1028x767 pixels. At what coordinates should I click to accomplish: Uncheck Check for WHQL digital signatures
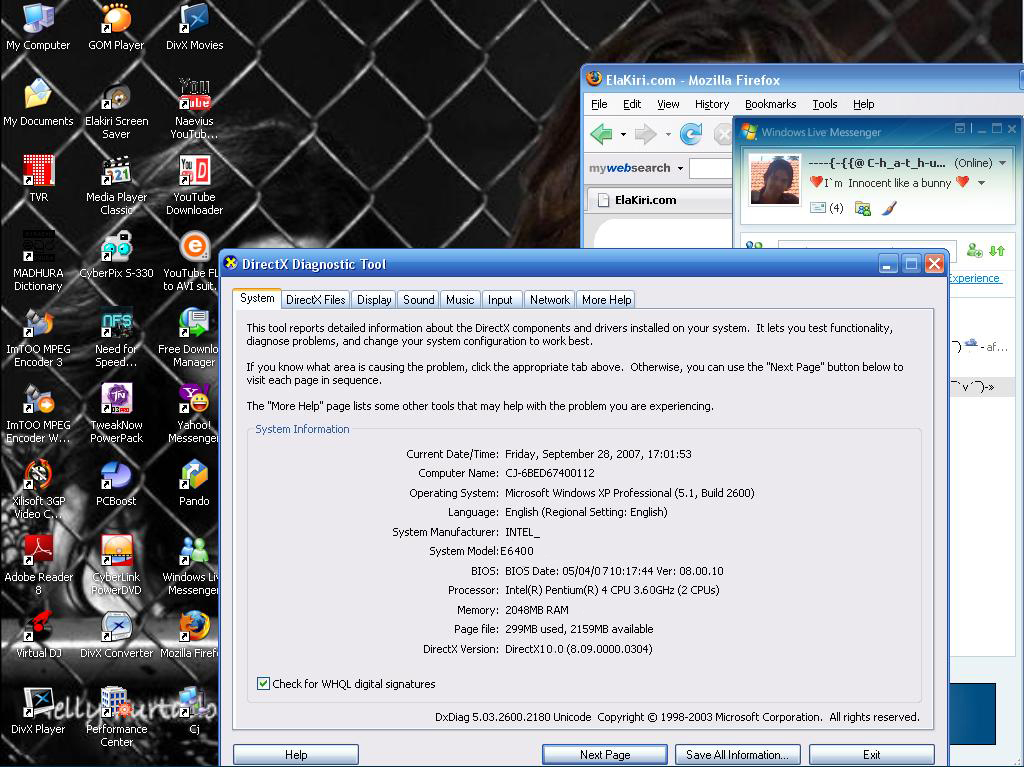[x=263, y=684]
